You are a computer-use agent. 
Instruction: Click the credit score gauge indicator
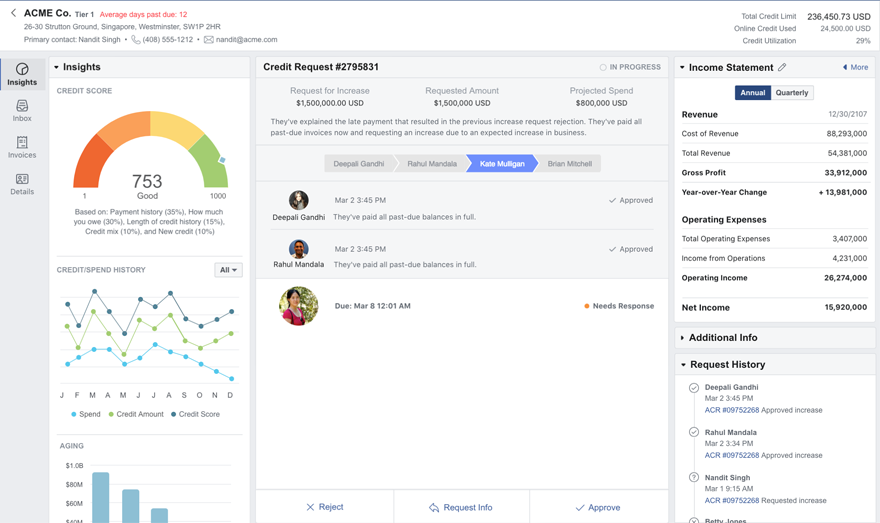point(222,160)
